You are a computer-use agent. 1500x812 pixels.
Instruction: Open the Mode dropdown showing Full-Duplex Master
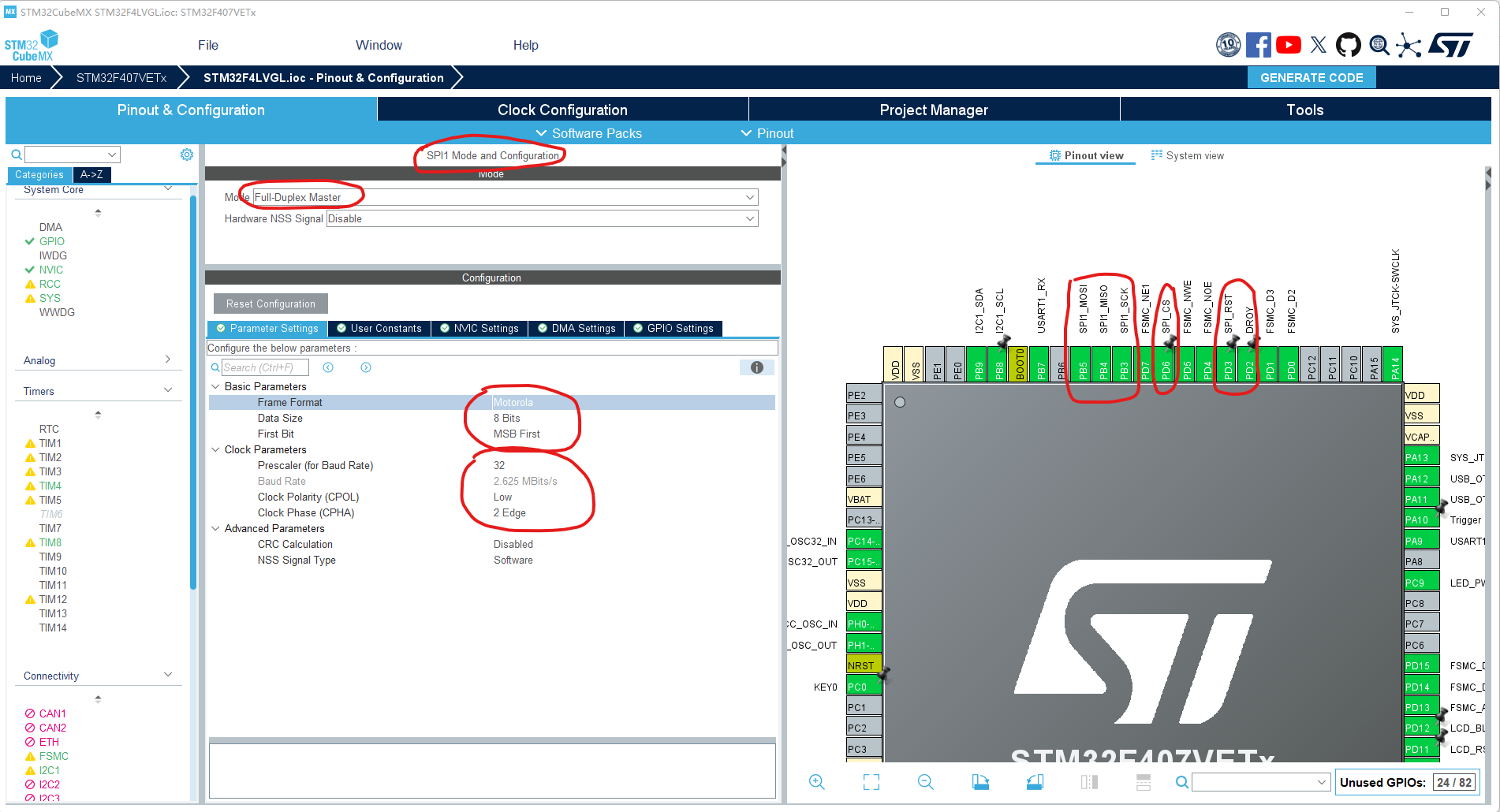point(751,196)
